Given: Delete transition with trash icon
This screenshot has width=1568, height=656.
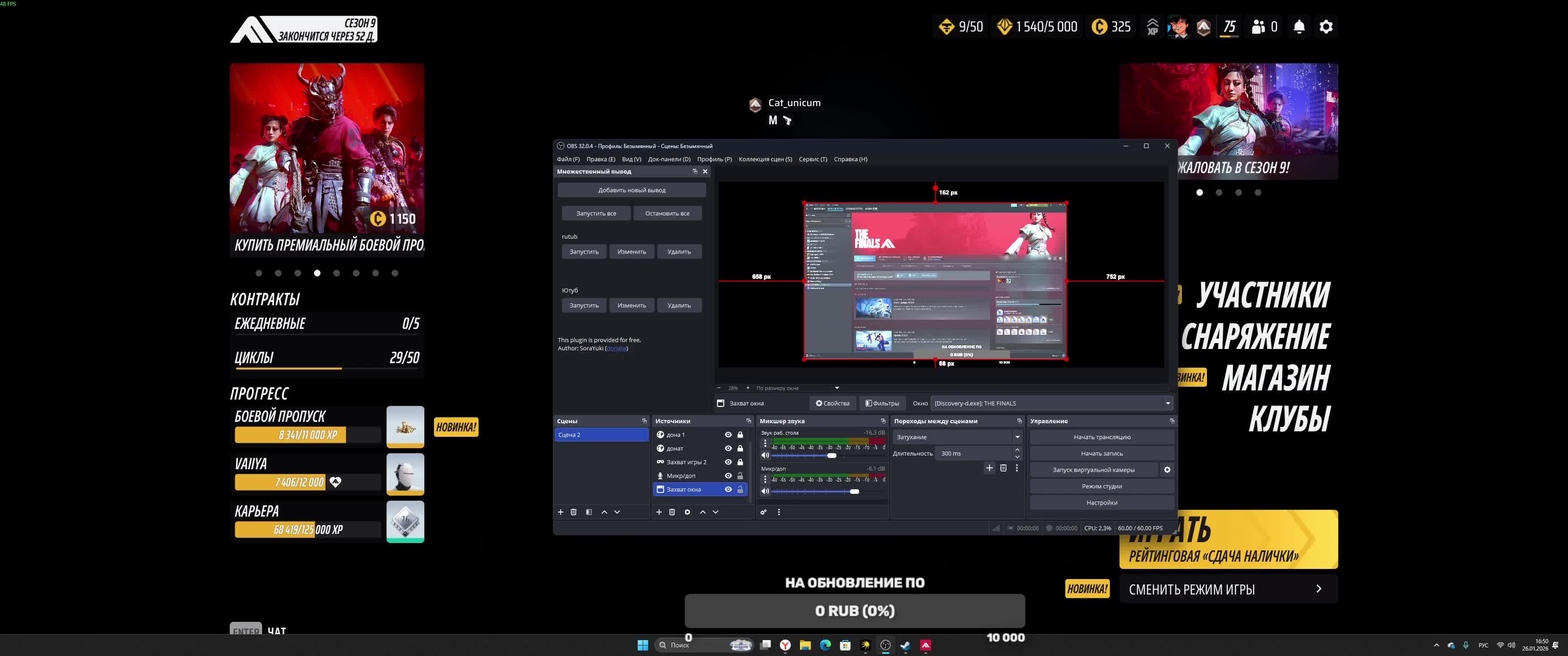Looking at the screenshot, I should 1003,468.
